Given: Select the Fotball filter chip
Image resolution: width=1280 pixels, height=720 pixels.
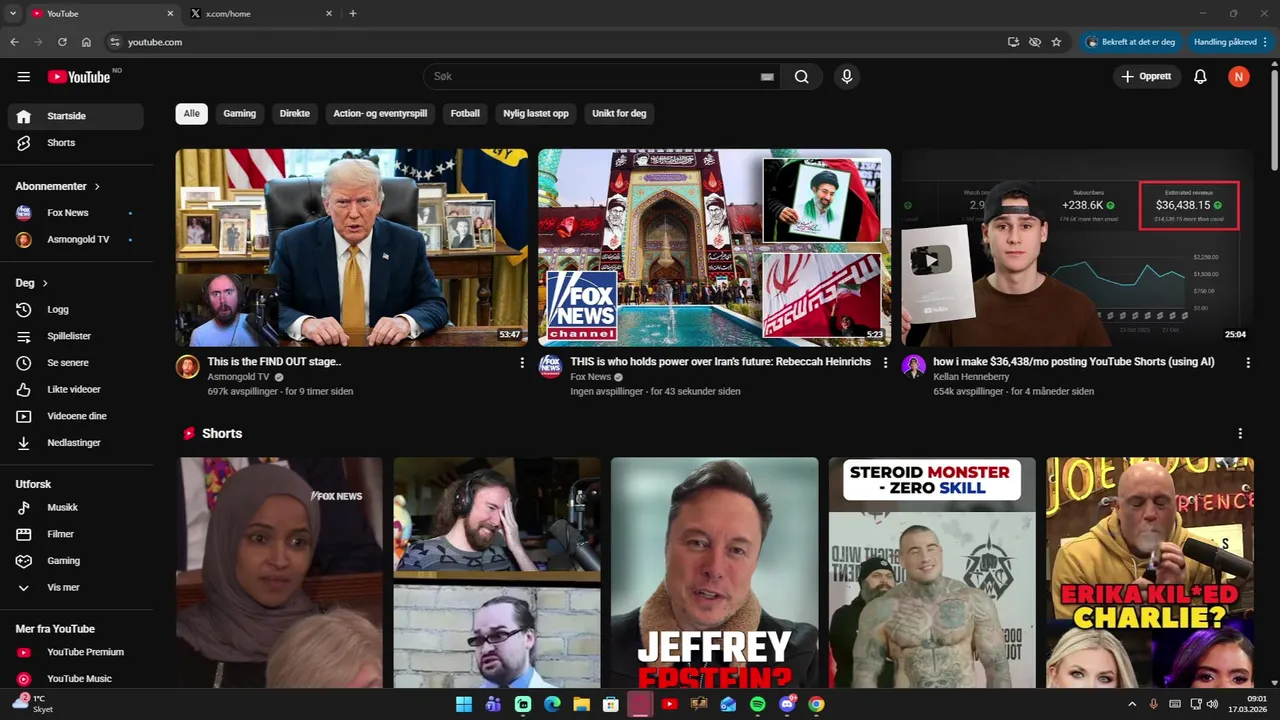Looking at the screenshot, I should pyautogui.click(x=465, y=114).
